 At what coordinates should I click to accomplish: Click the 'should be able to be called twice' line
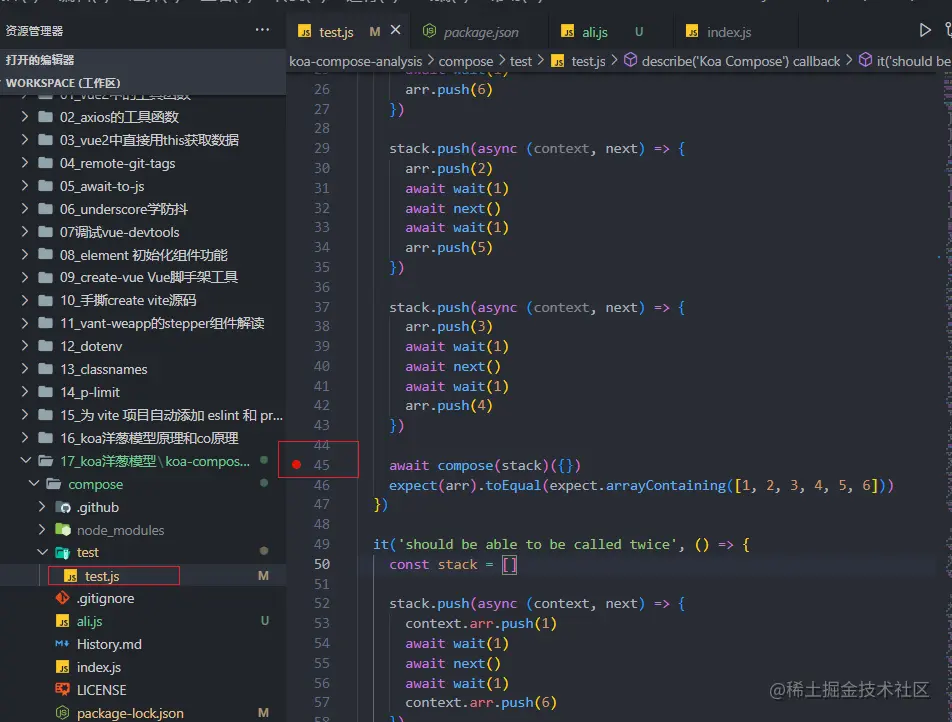tap(562, 544)
